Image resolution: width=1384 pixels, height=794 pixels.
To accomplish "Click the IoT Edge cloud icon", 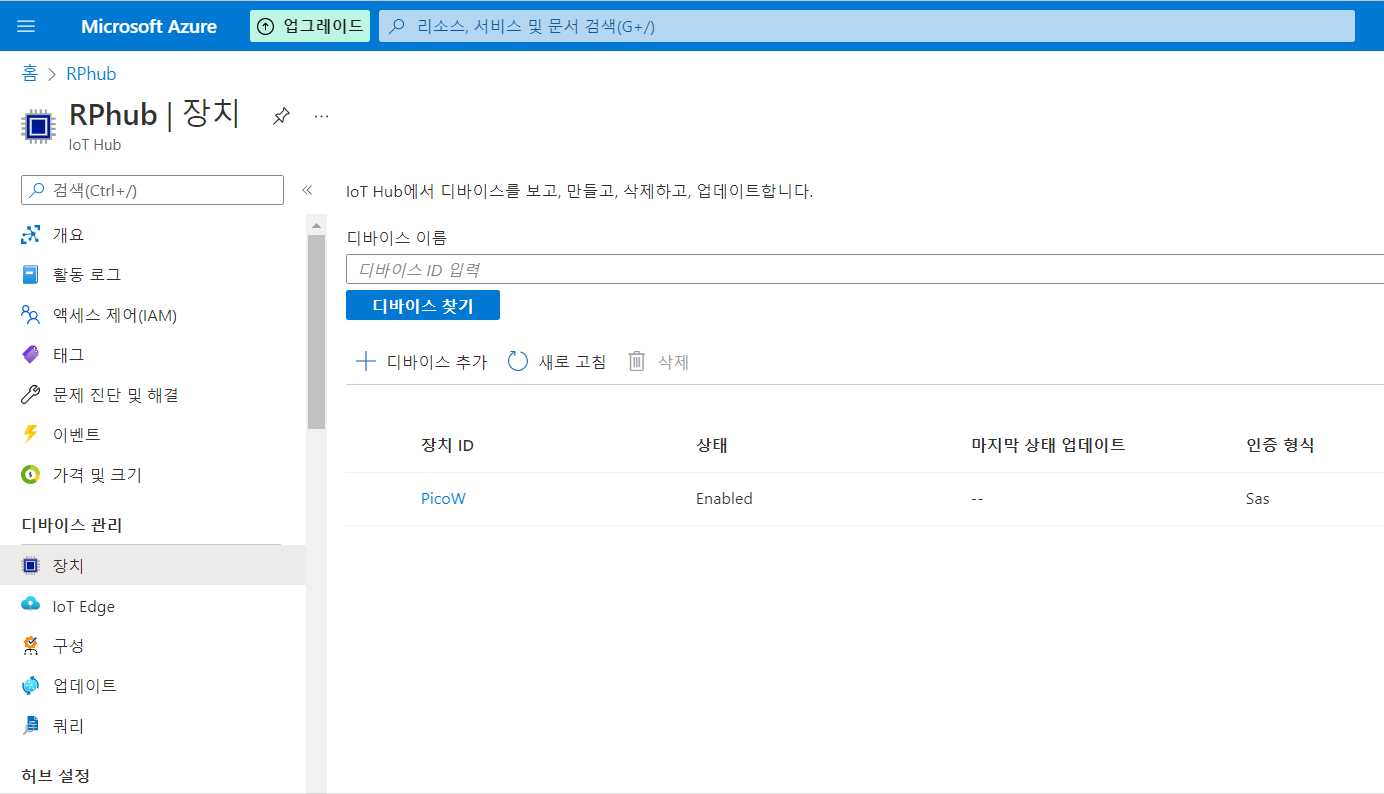I will pos(31,605).
